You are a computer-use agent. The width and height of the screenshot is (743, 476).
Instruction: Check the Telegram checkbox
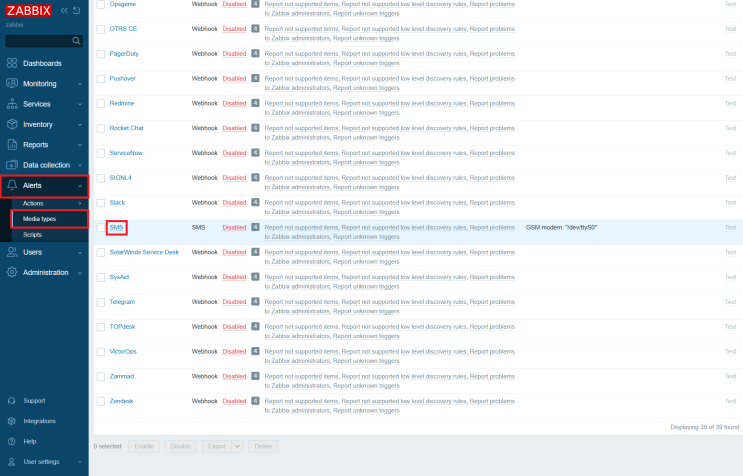click(100, 302)
